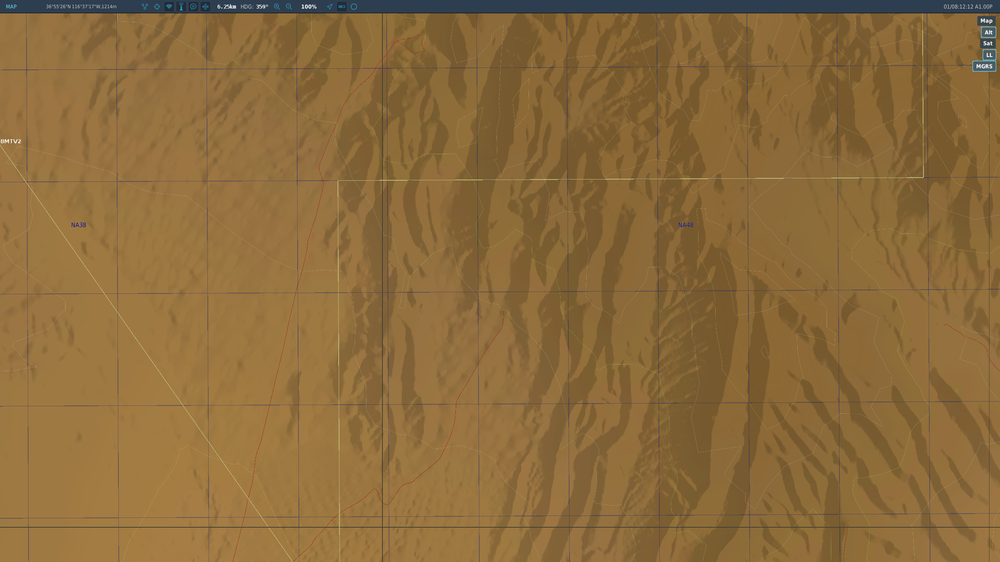This screenshot has width=1000, height=562.
Task: Toggle MGRS grid overlay
Action: point(984,66)
